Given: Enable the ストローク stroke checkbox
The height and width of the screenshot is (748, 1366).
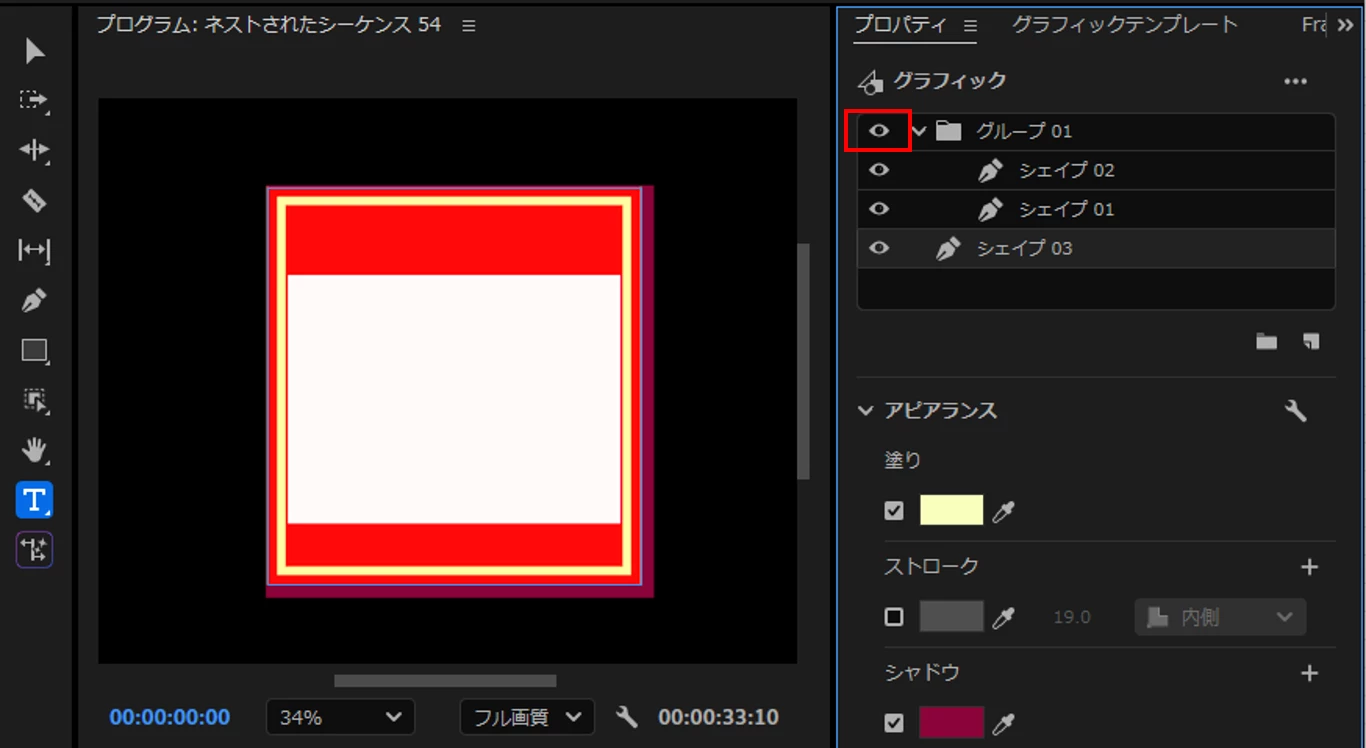Looking at the screenshot, I should (894, 616).
